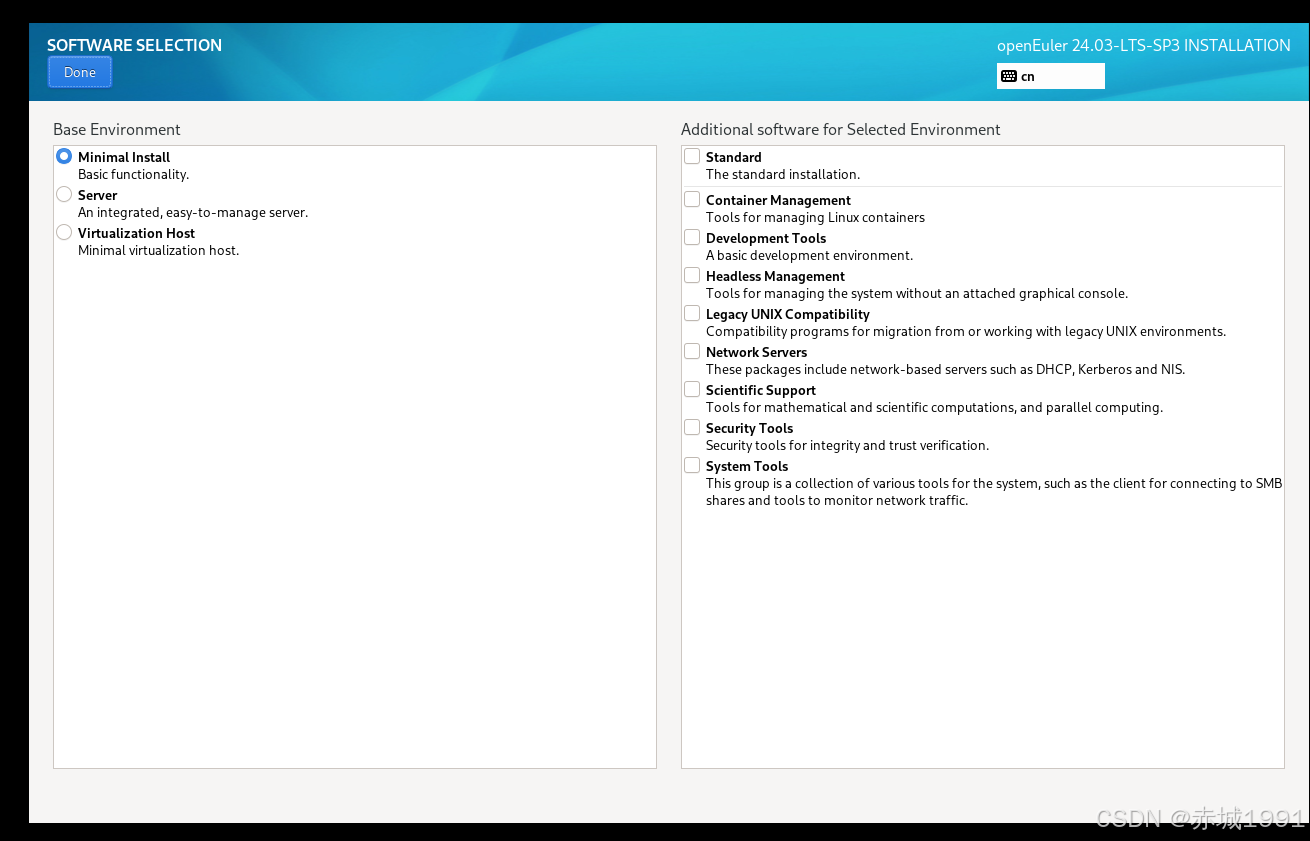Screen dimensions: 1310x841
Task: Check Container Management add-on
Action: pyautogui.click(x=691, y=198)
